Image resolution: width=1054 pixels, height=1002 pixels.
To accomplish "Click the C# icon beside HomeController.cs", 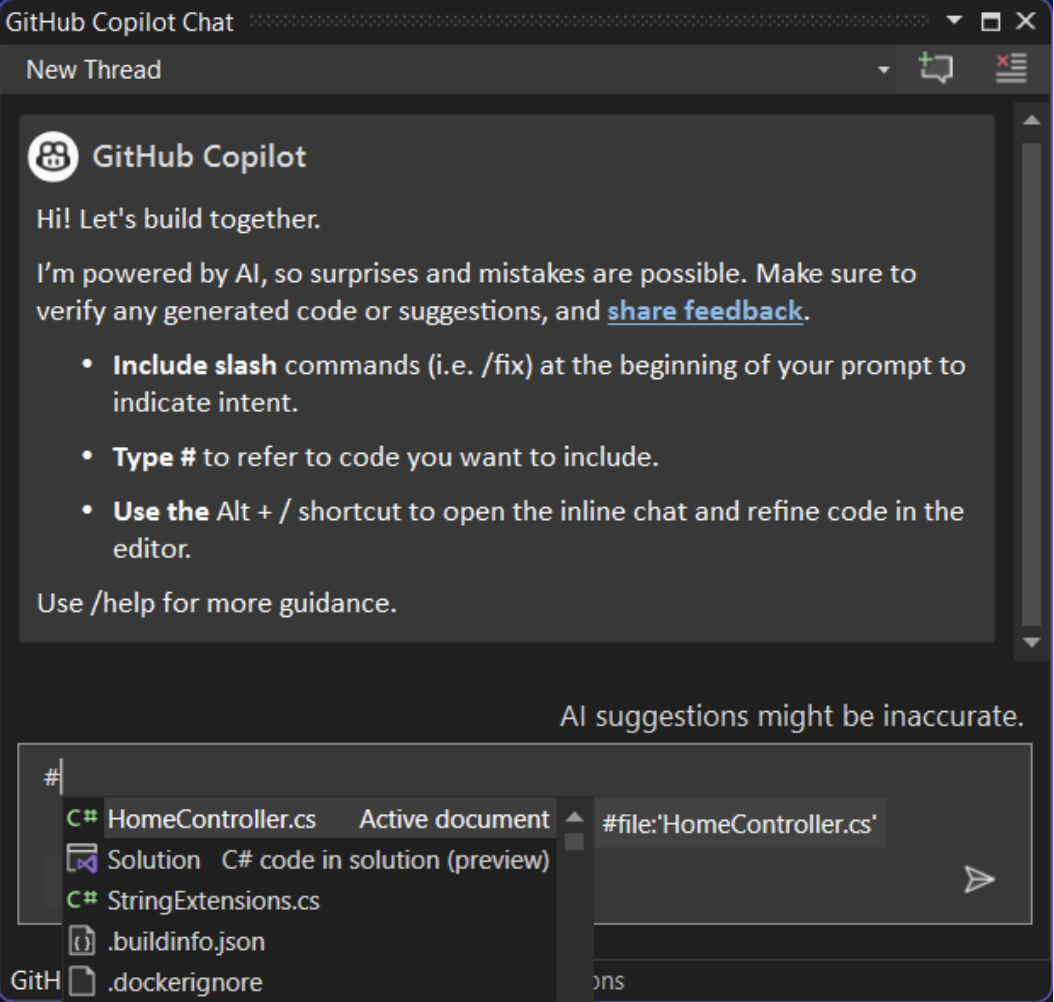I will 82,819.
